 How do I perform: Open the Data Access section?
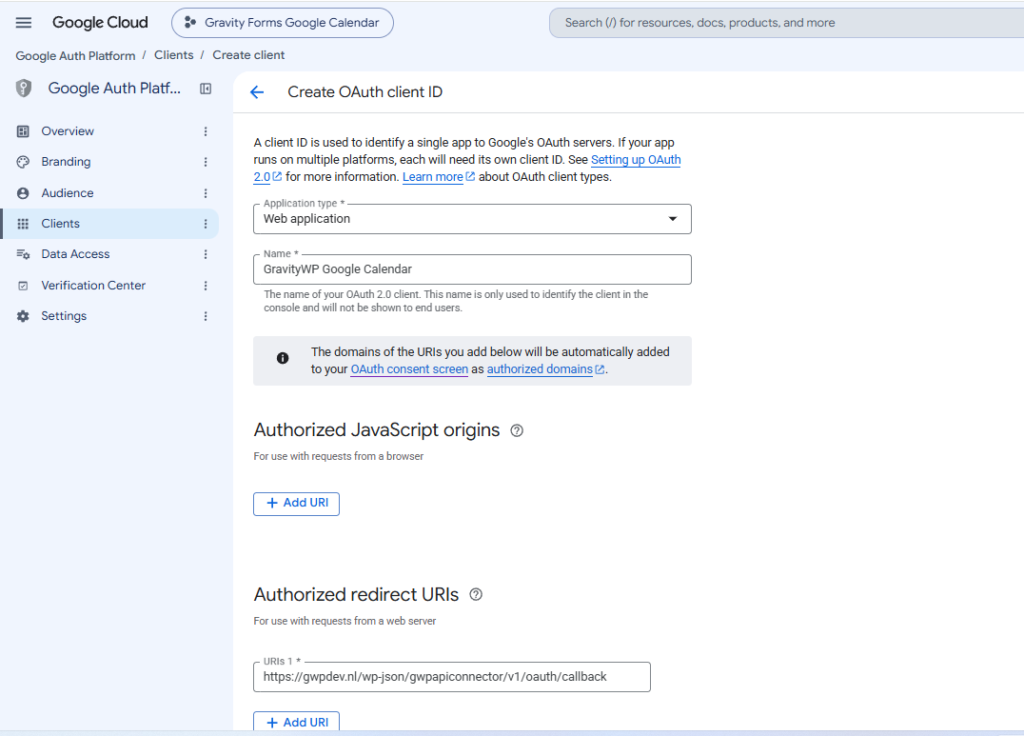click(75, 254)
